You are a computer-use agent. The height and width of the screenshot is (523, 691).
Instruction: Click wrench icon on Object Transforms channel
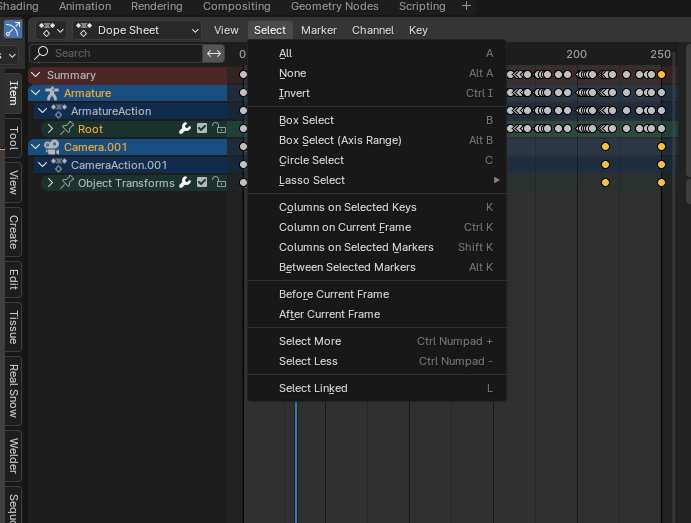[185, 183]
